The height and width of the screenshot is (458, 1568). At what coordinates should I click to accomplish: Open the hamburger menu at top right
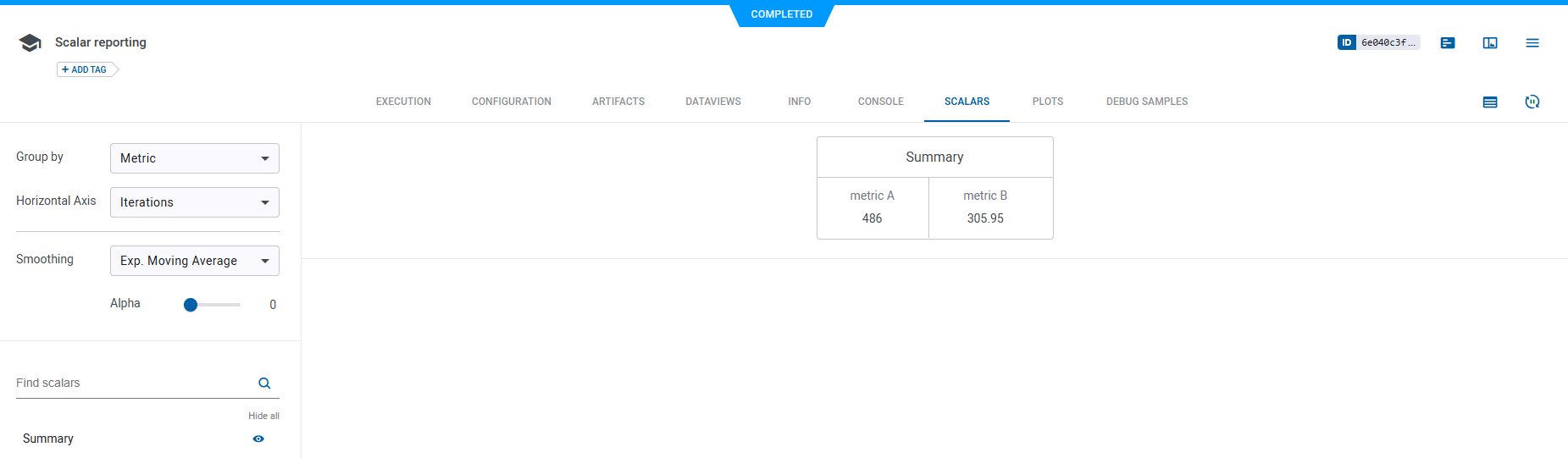[1532, 42]
